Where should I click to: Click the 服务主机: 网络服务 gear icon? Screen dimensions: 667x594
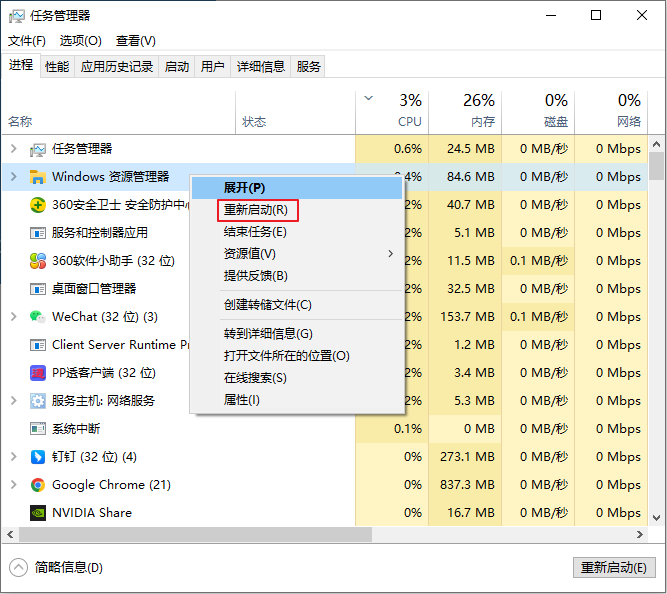(37, 401)
